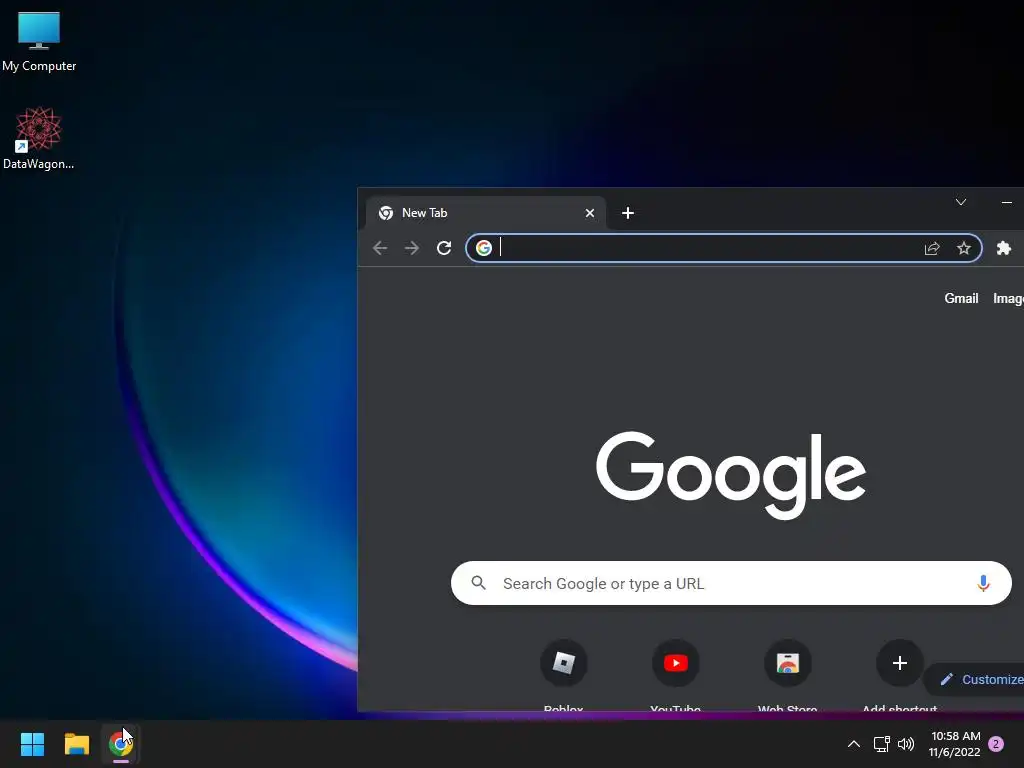Click the Chrome forward arrow
The height and width of the screenshot is (768, 1024).
click(411, 248)
